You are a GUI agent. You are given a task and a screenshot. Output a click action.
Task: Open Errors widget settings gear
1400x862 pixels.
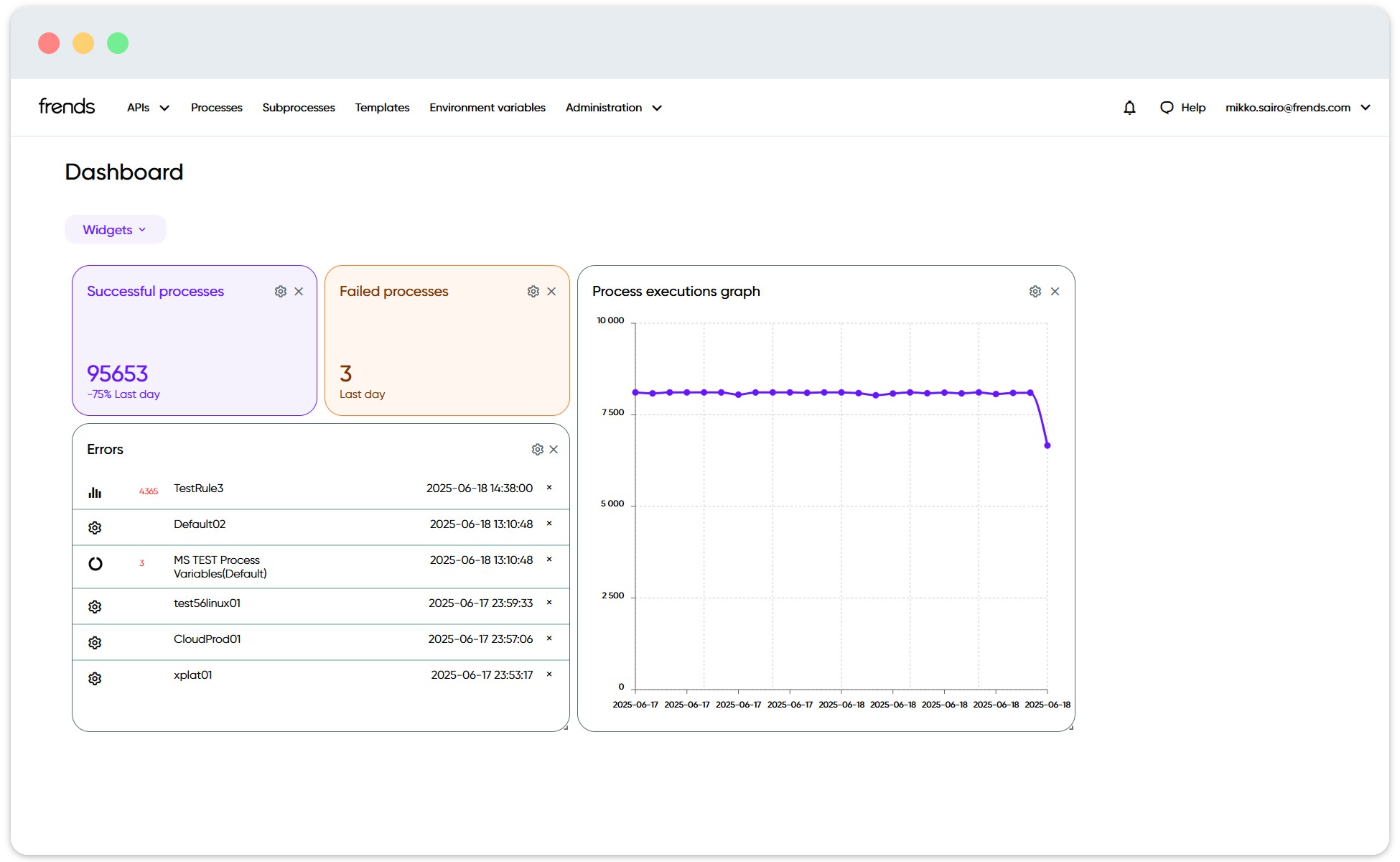(538, 450)
